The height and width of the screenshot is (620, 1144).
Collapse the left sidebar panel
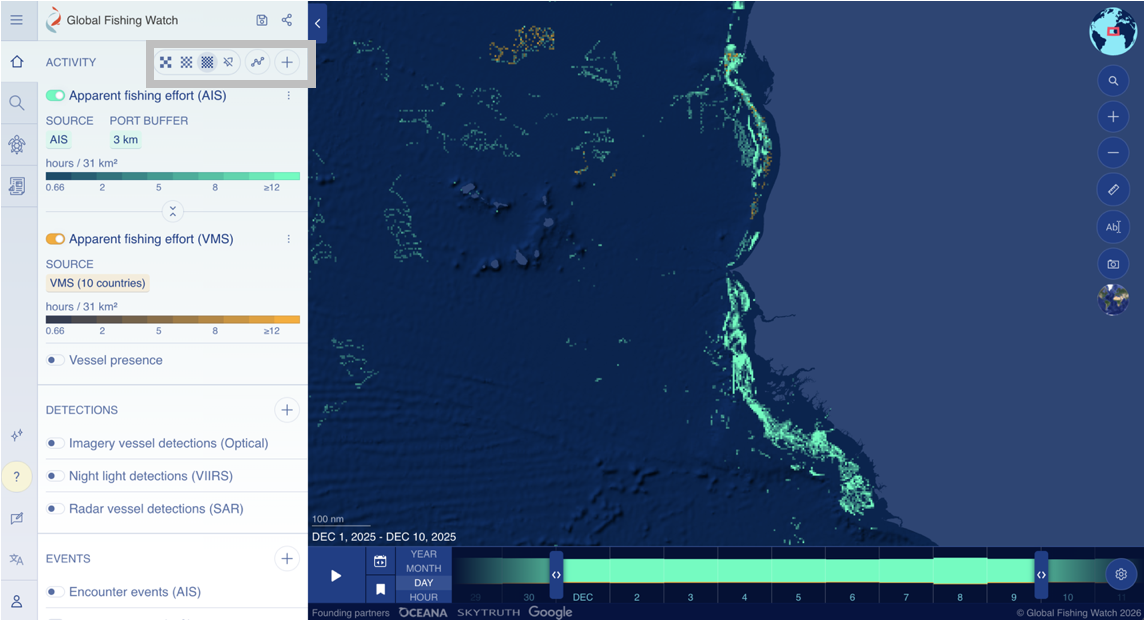[x=318, y=23]
